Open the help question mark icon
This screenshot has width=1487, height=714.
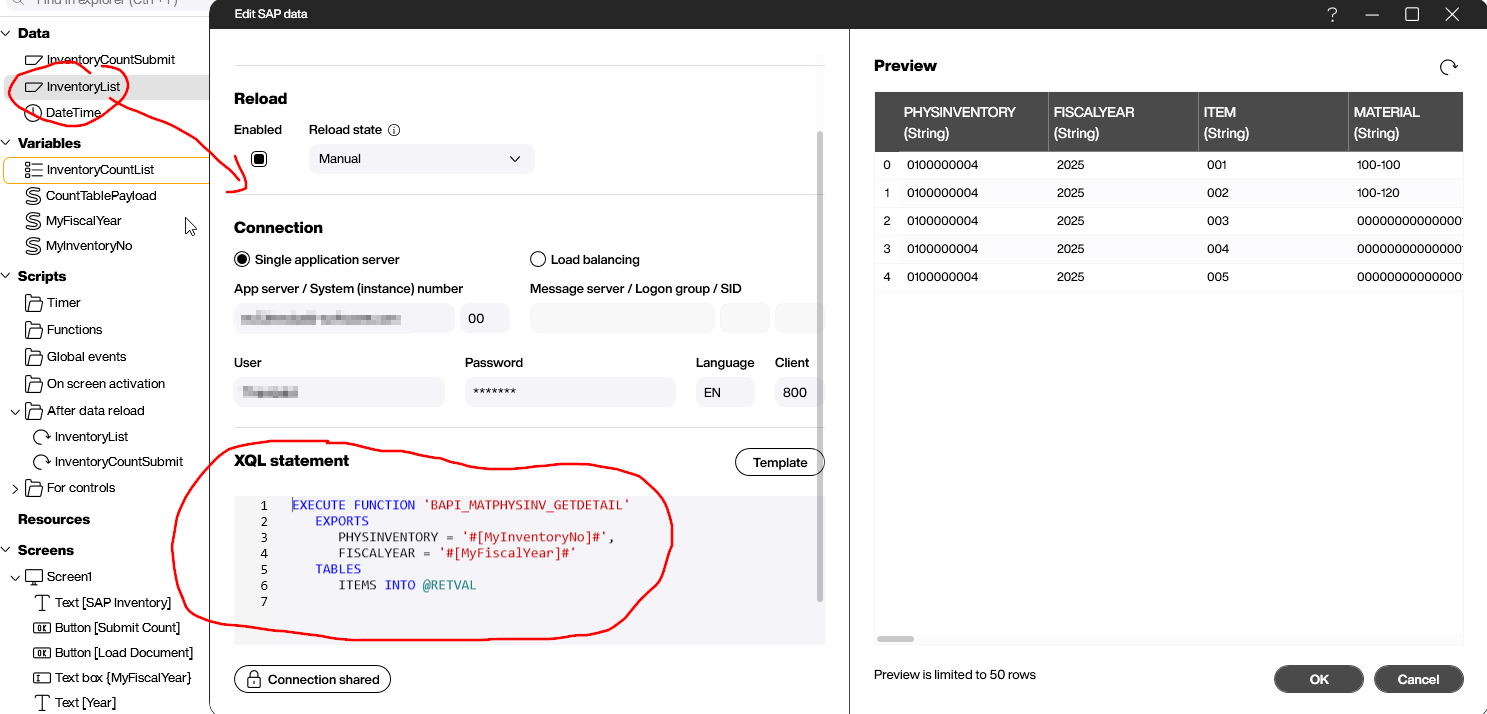pos(1332,14)
